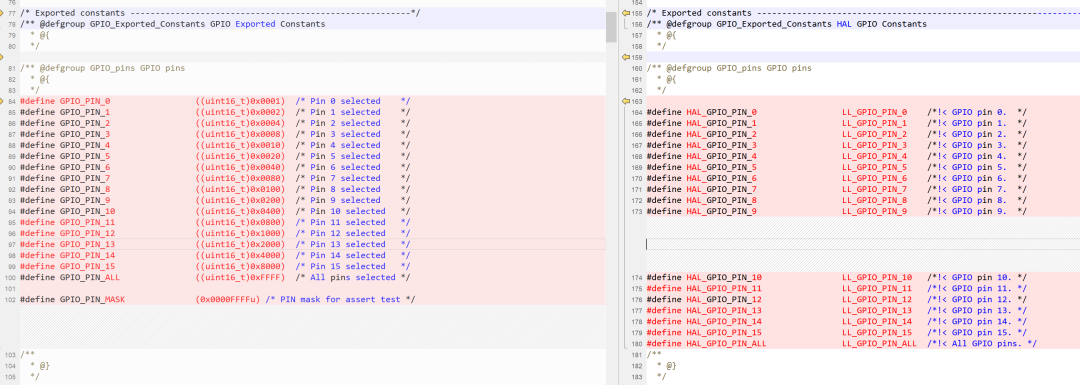Click the 'GPIO Exported Constants' text on line 78
This screenshot has width=1080, height=385.
[x=268, y=24]
